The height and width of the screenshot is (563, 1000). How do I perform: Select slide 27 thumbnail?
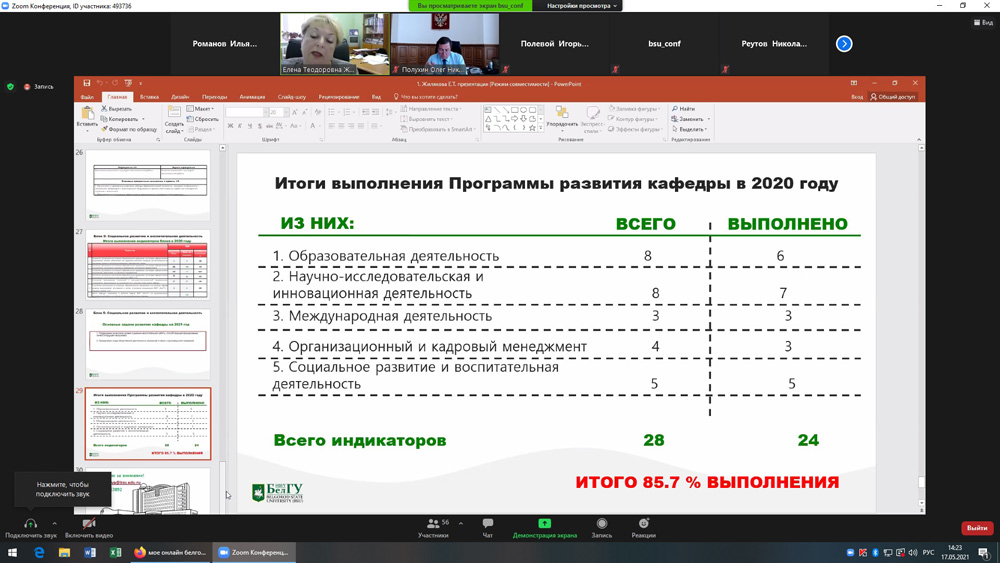[148, 265]
